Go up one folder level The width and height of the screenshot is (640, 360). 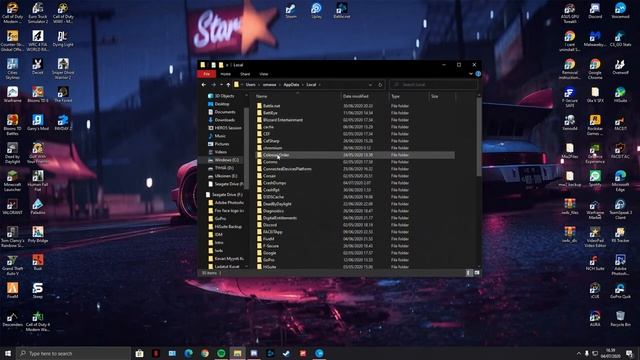228,84
